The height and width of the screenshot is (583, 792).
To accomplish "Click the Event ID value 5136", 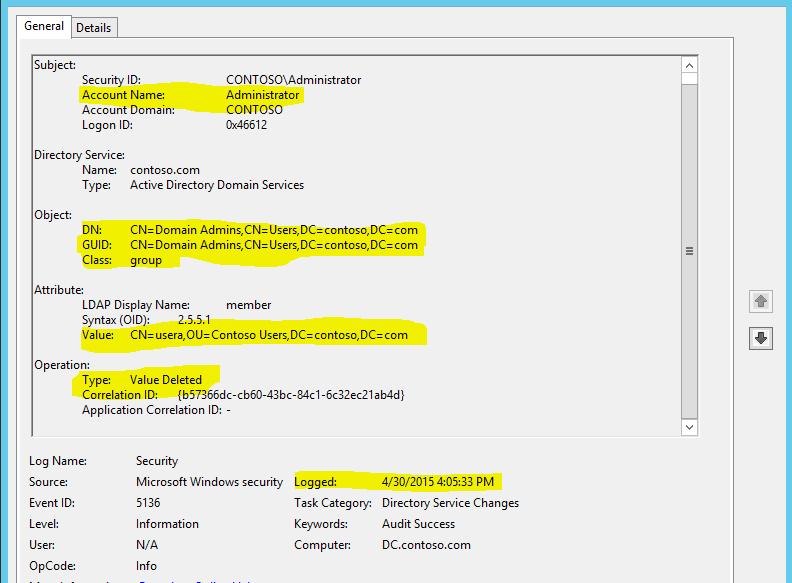I will click(148, 503).
